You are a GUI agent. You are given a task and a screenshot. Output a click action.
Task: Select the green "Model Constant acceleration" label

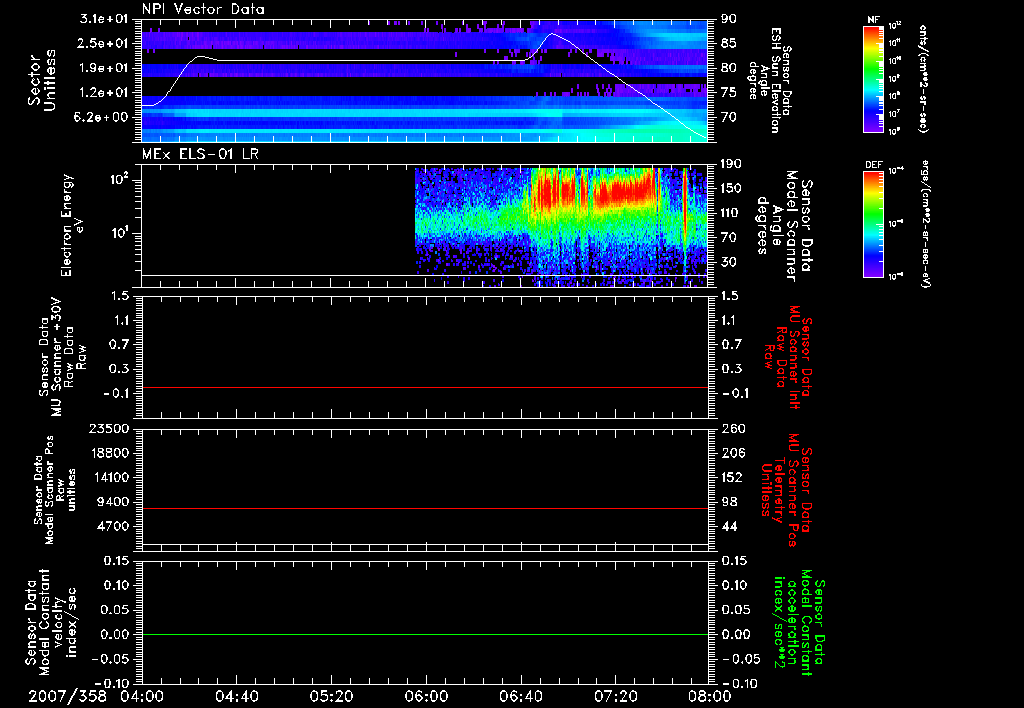click(x=798, y=623)
